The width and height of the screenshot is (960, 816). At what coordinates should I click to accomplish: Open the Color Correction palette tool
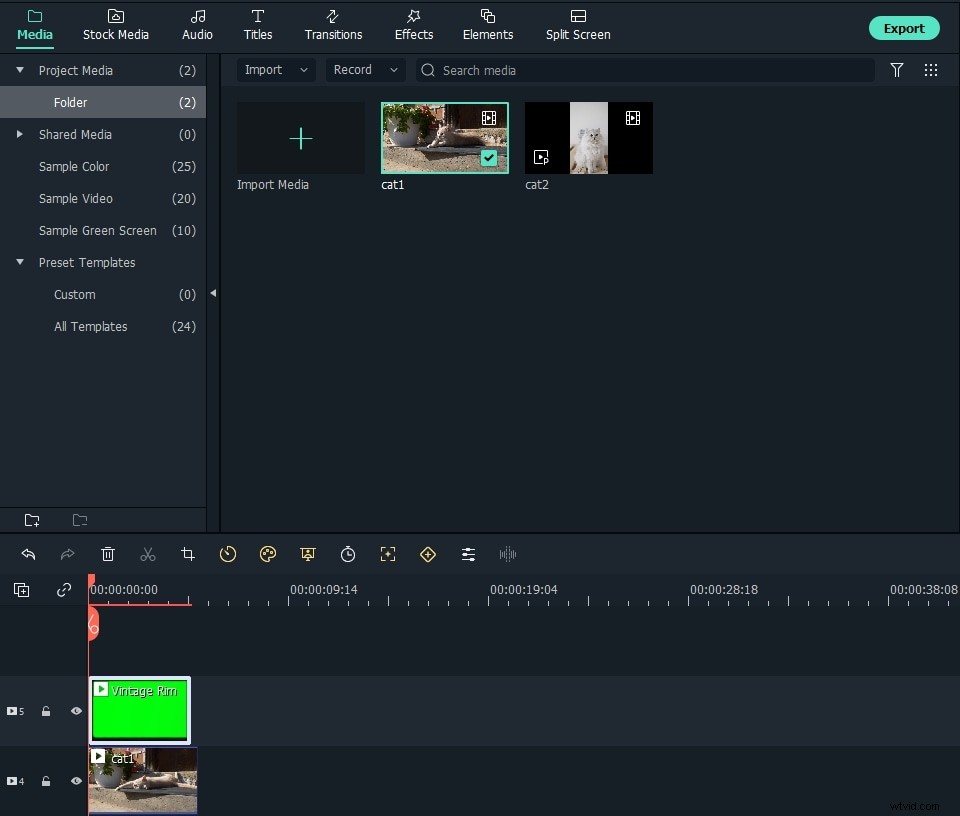(268, 555)
